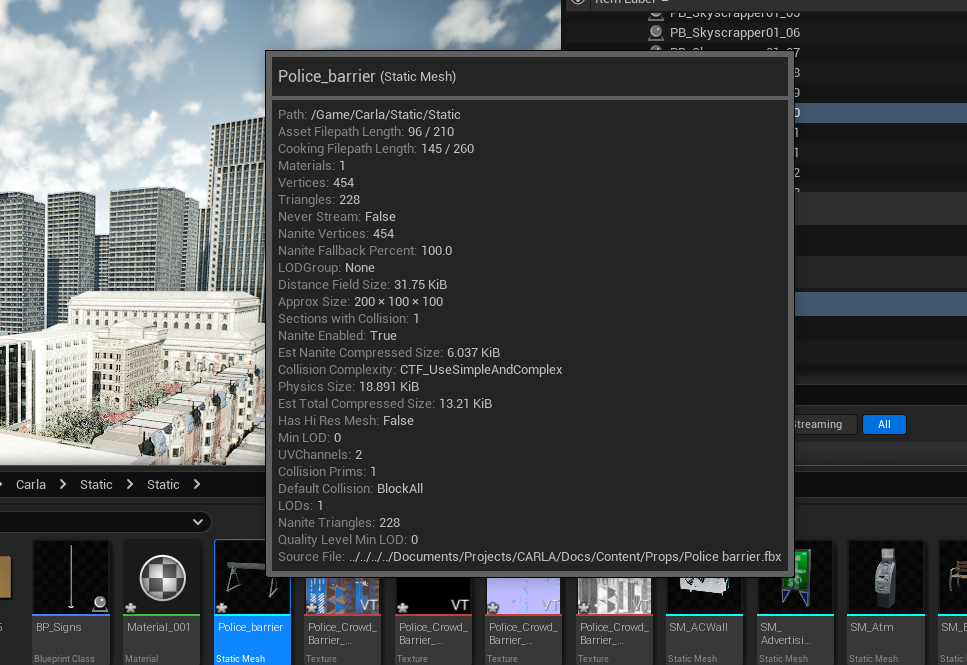Screen dimensions: 967x665
Task: Enable the All filter button
Action: pyautogui.click(x=884, y=424)
